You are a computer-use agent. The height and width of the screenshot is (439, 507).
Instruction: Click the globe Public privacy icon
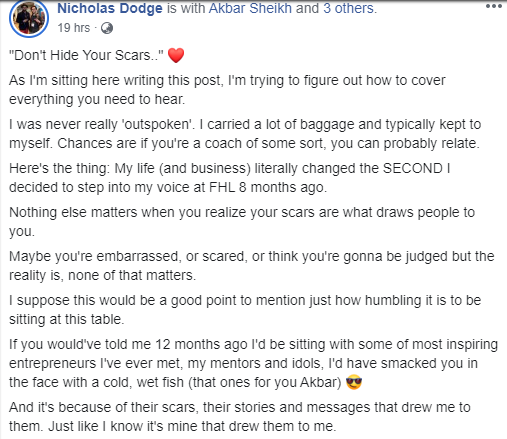(107, 28)
